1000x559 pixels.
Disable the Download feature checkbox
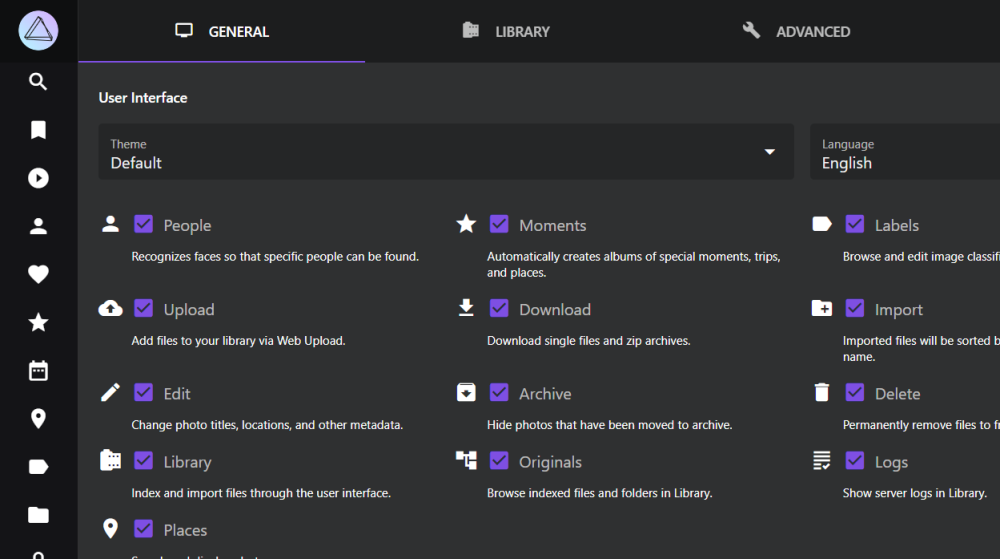tap(499, 309)
